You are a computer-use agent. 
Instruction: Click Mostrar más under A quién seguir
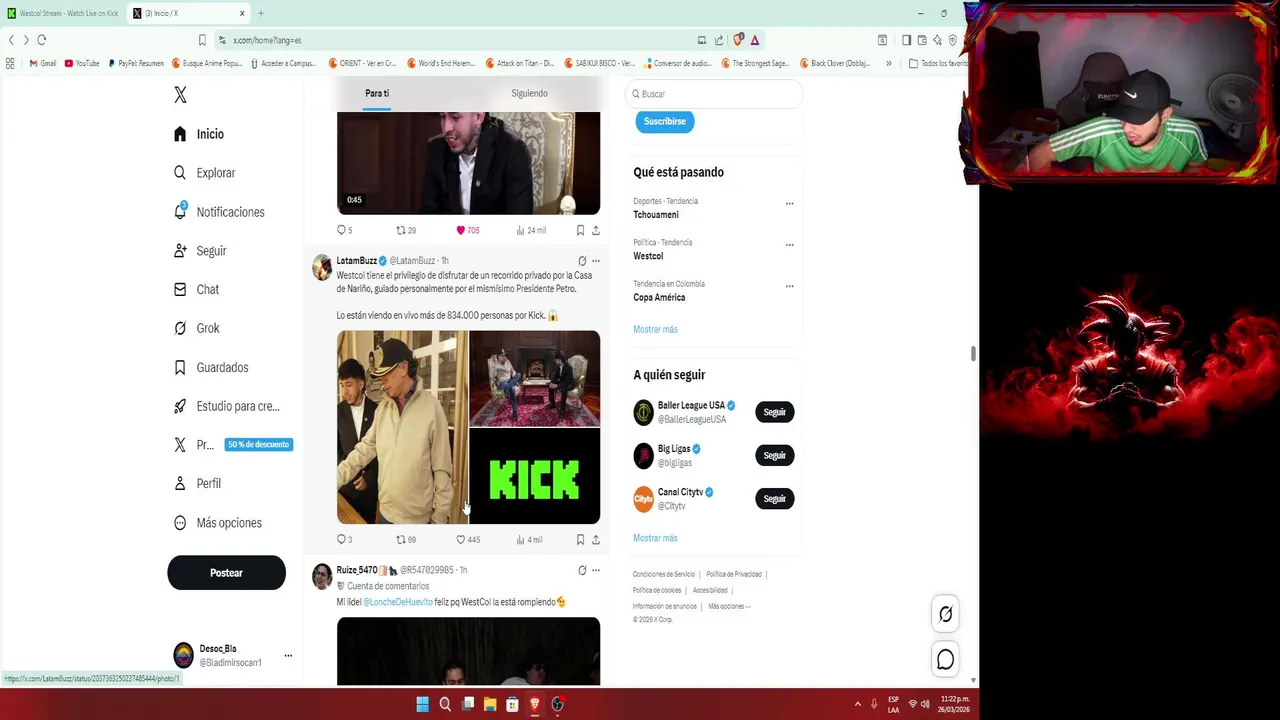click(655, 538)
